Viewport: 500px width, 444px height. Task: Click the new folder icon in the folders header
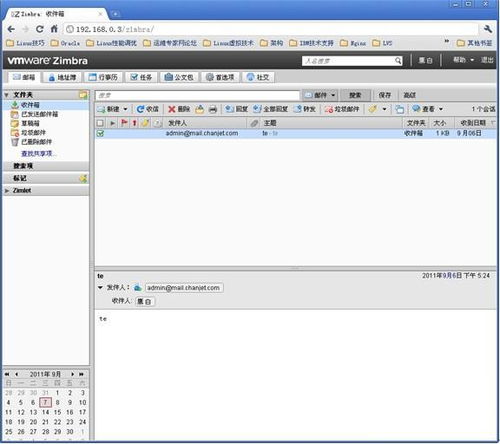[x=83, y=95]
